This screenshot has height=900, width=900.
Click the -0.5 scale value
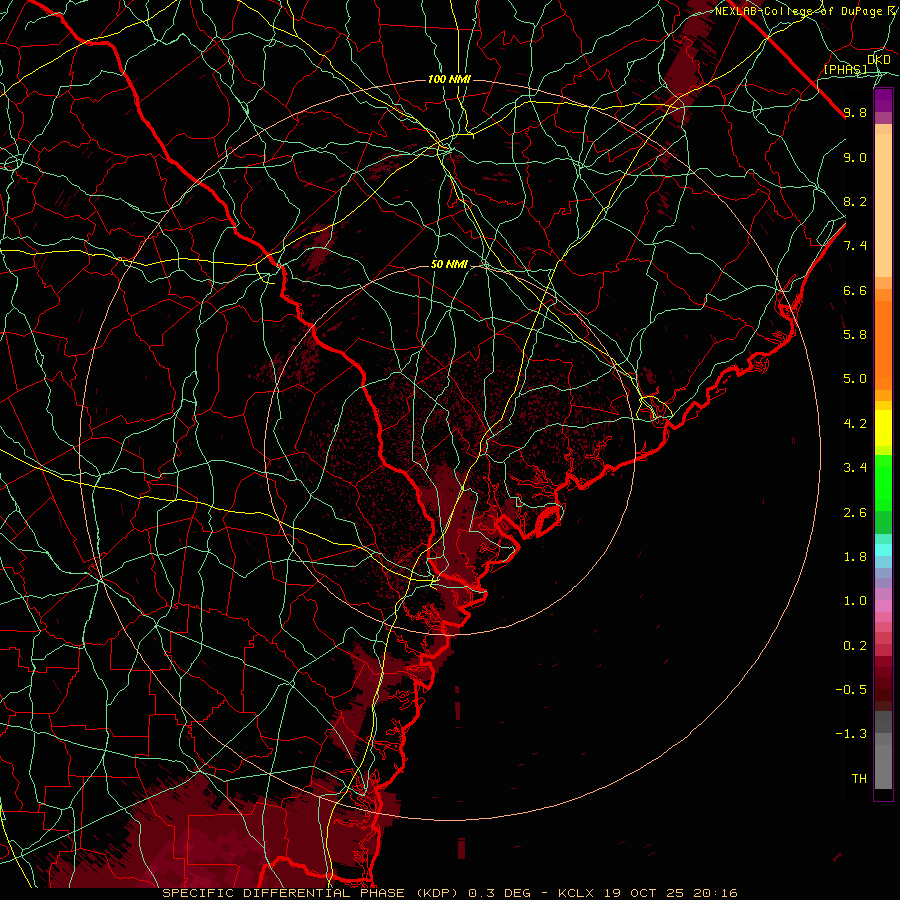point(851,690)
